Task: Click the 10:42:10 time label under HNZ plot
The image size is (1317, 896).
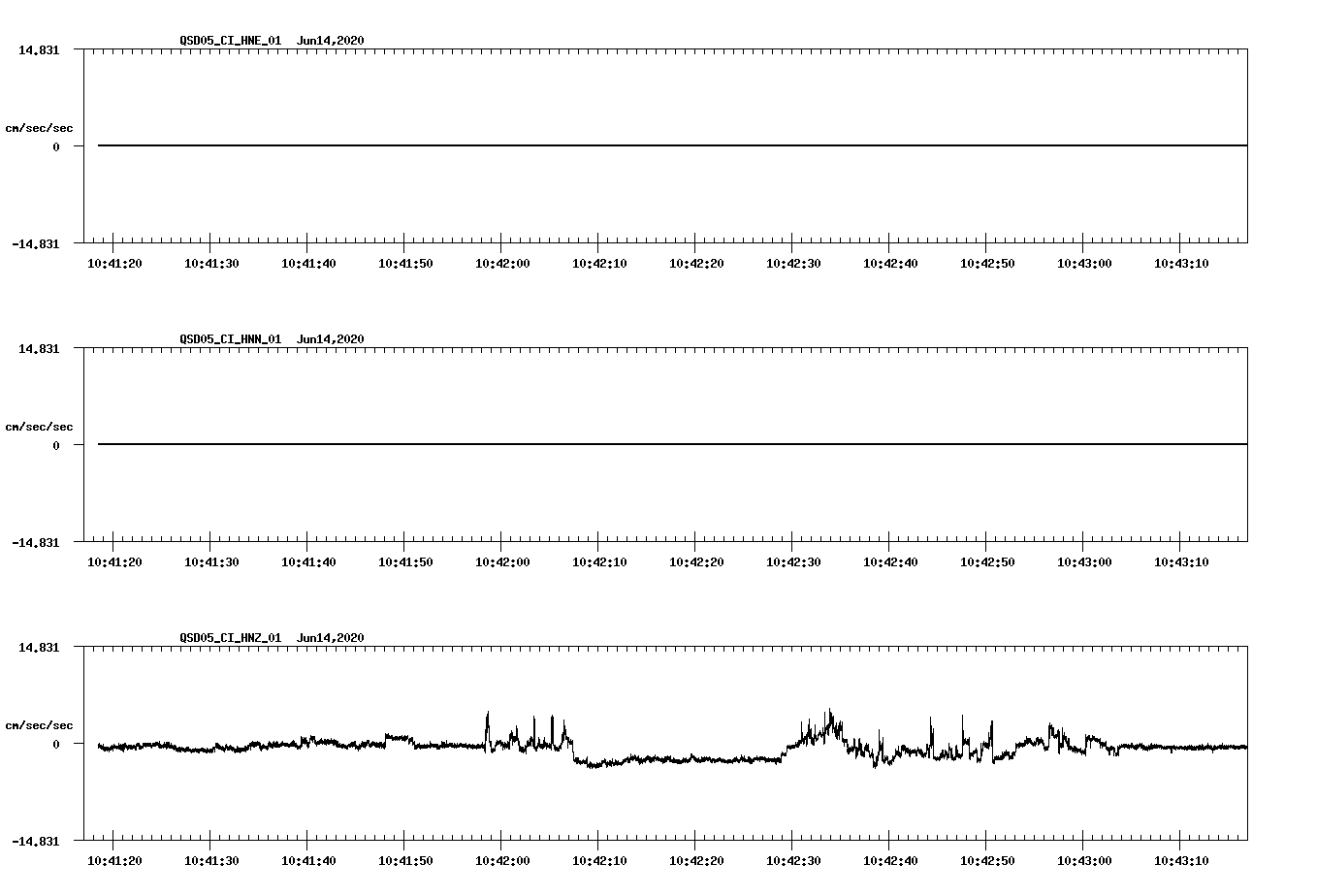Action: (x=599, y=860)
